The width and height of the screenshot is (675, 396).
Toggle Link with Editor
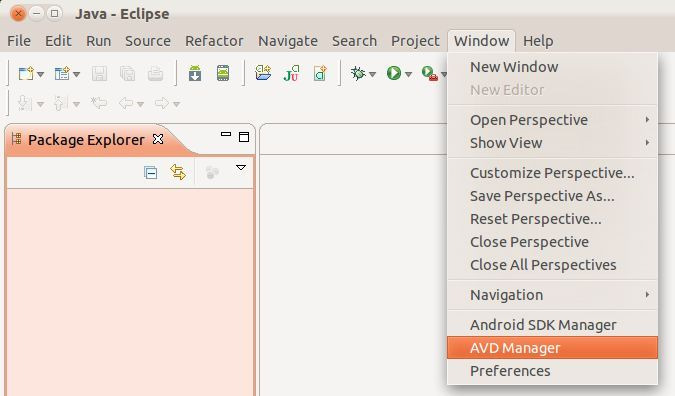(178, 172)
